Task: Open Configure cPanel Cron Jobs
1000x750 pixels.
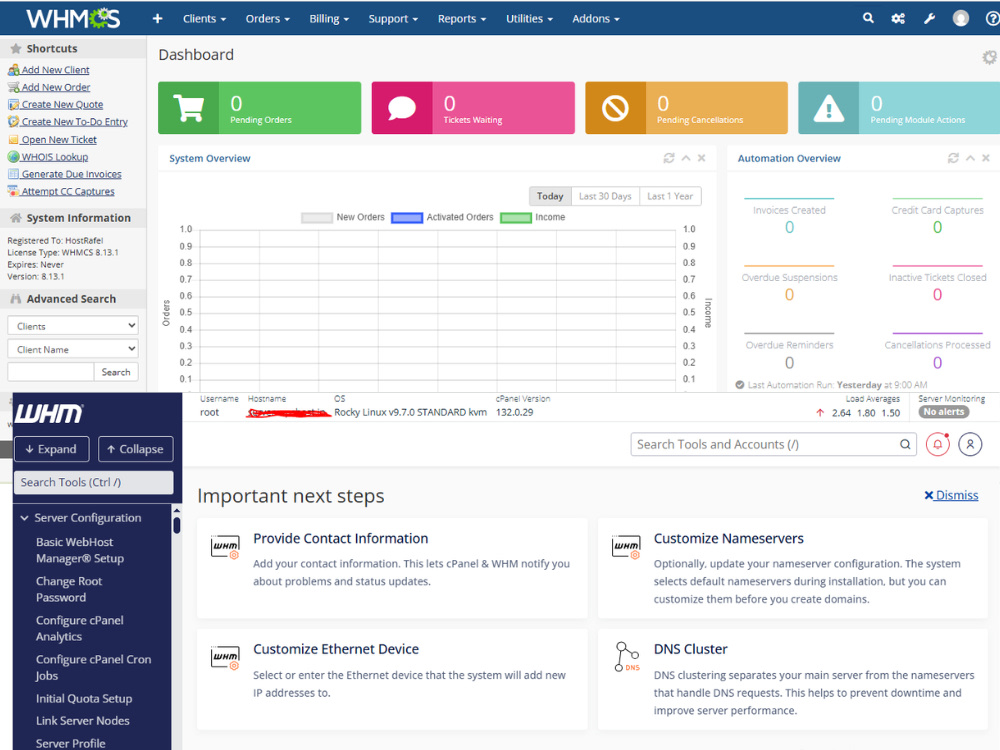Action: 94,668
